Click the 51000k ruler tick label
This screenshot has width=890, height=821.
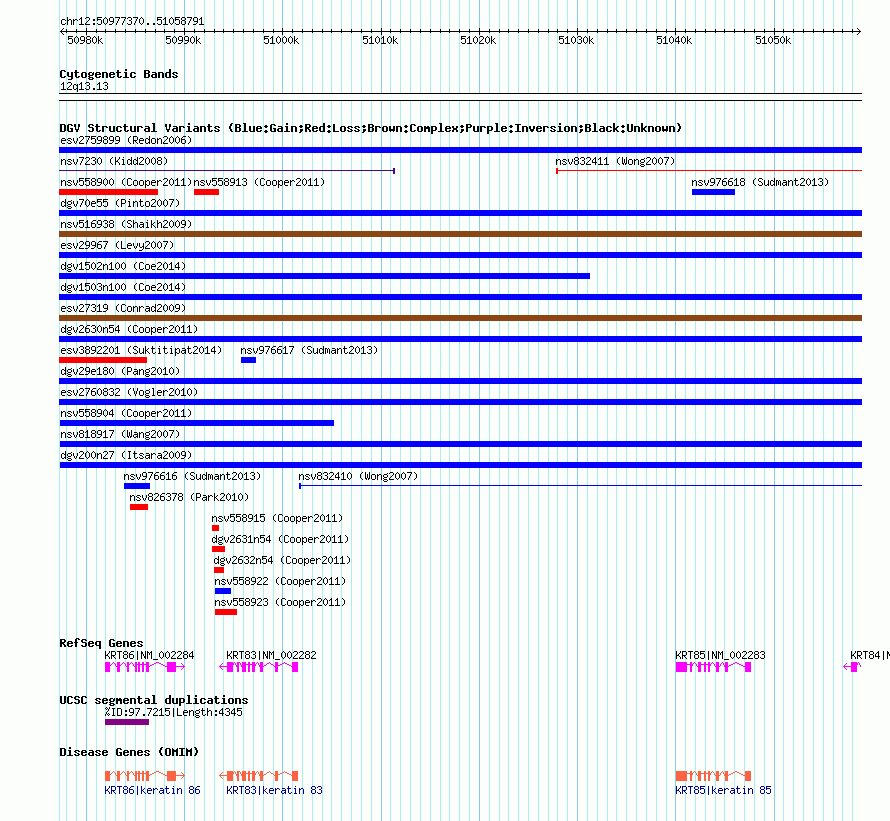281,40
